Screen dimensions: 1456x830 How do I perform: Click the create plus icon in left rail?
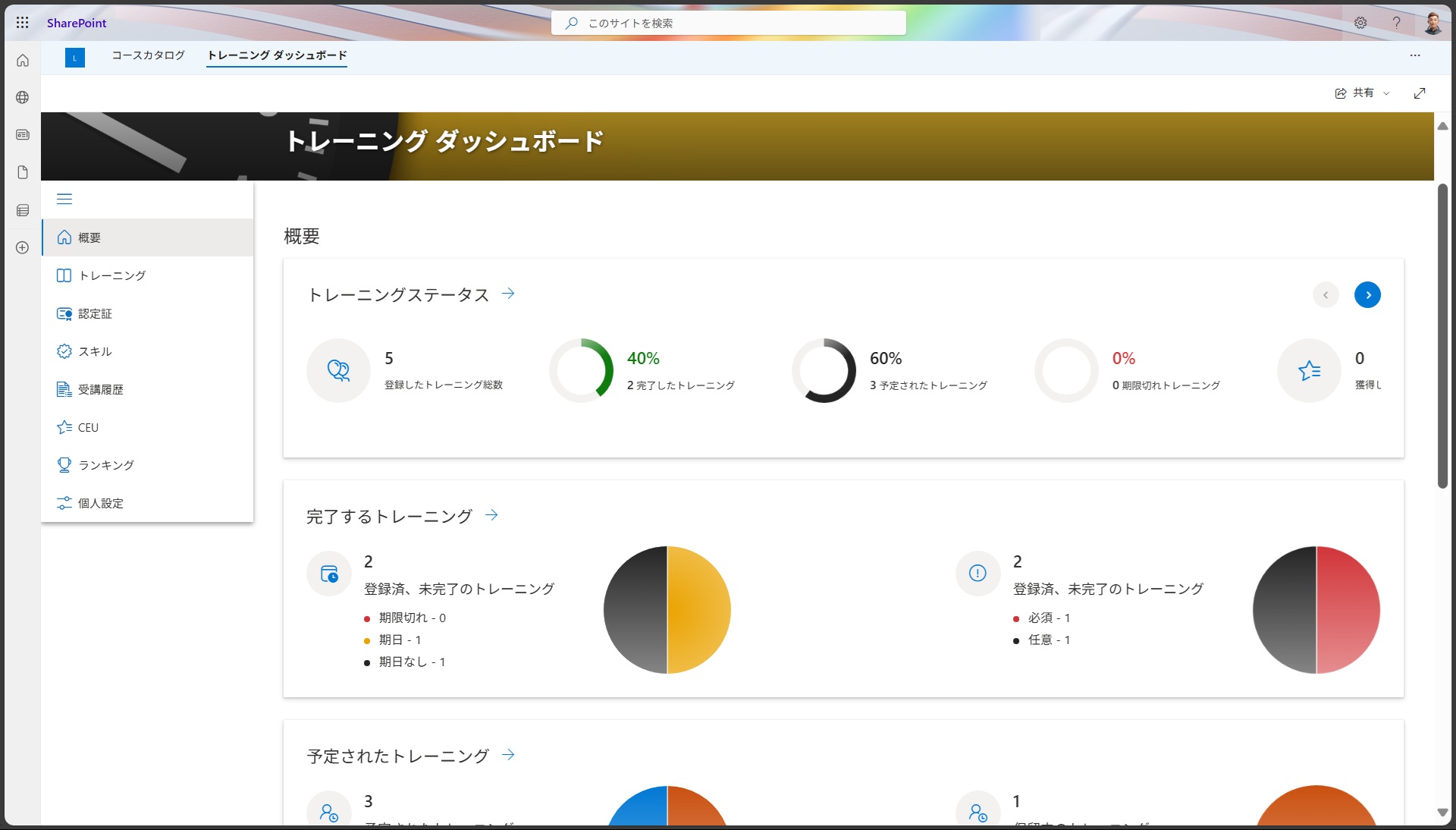coord(23,247)
